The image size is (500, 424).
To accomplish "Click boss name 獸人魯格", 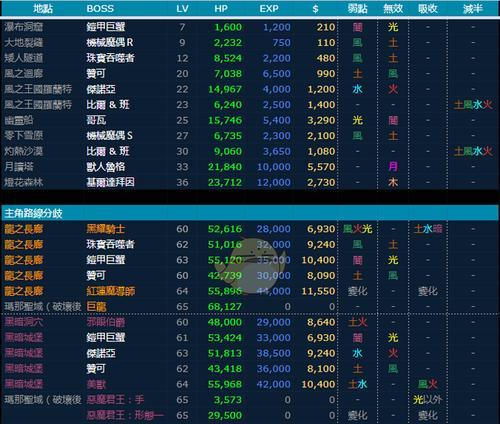I will 106,167.
